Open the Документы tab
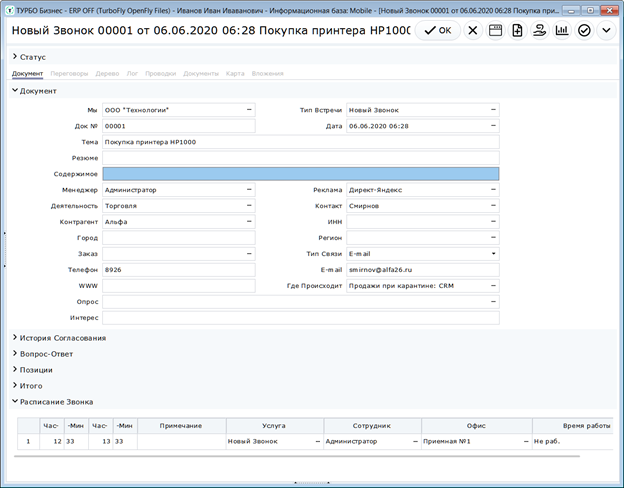Screen dimensions: 624x488 [201, 74]
